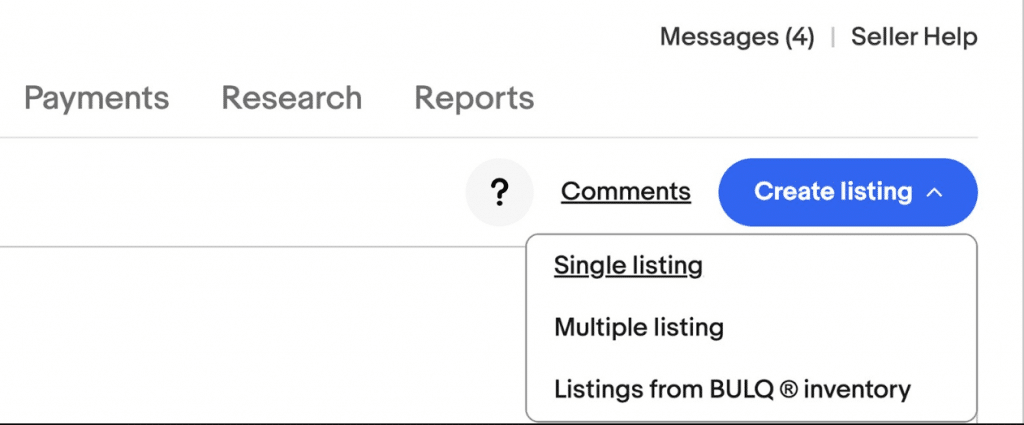Visit the Seller Help link
Image resolution: width=1024 pixels, height=425 pixels.
[x=914, y=37]
